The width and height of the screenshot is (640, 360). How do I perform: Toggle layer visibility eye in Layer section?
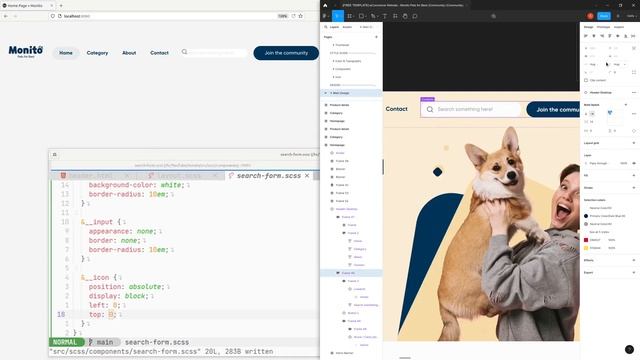click(x=634, y=163)
